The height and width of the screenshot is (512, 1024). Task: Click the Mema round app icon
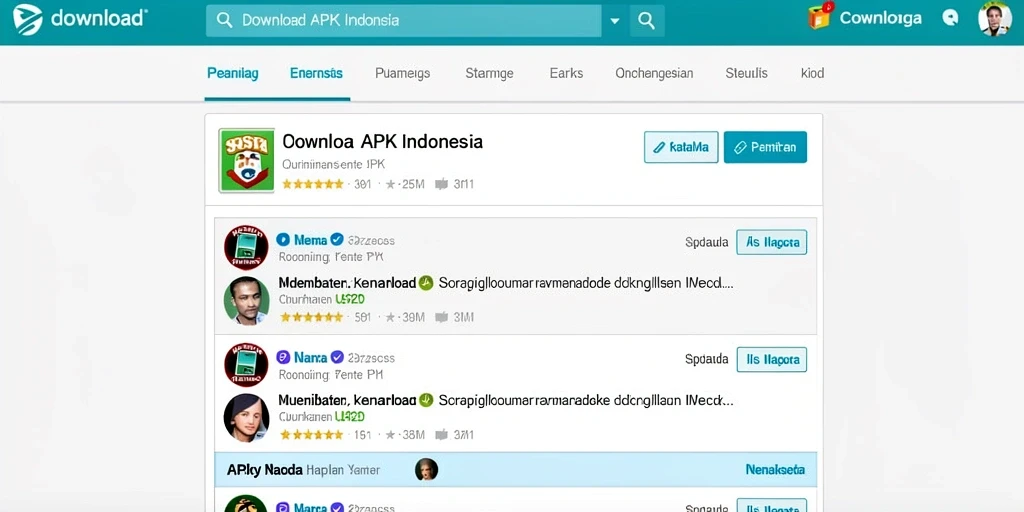(x=246, y=247)
